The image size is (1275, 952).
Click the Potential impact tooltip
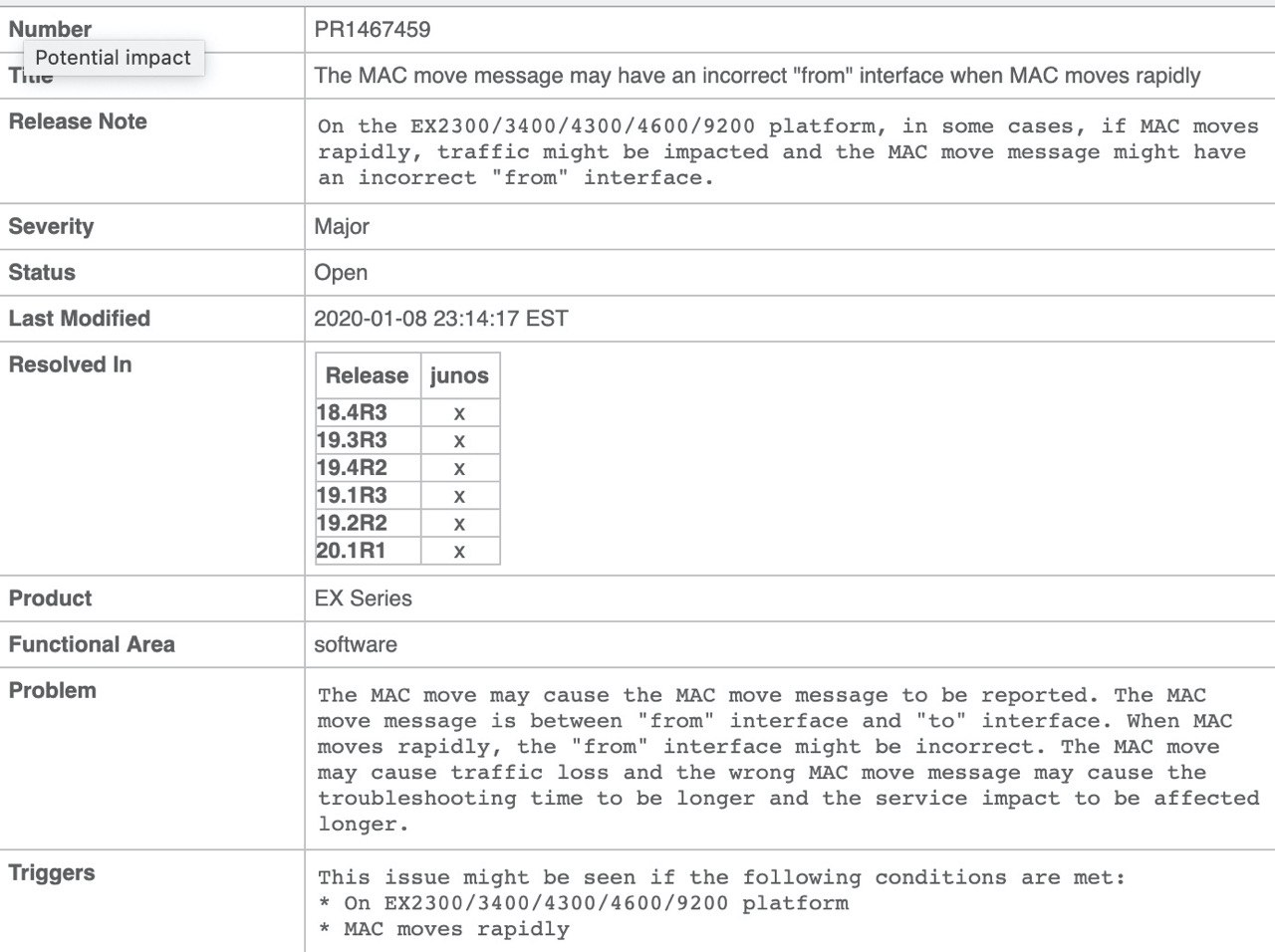point(113,58)
